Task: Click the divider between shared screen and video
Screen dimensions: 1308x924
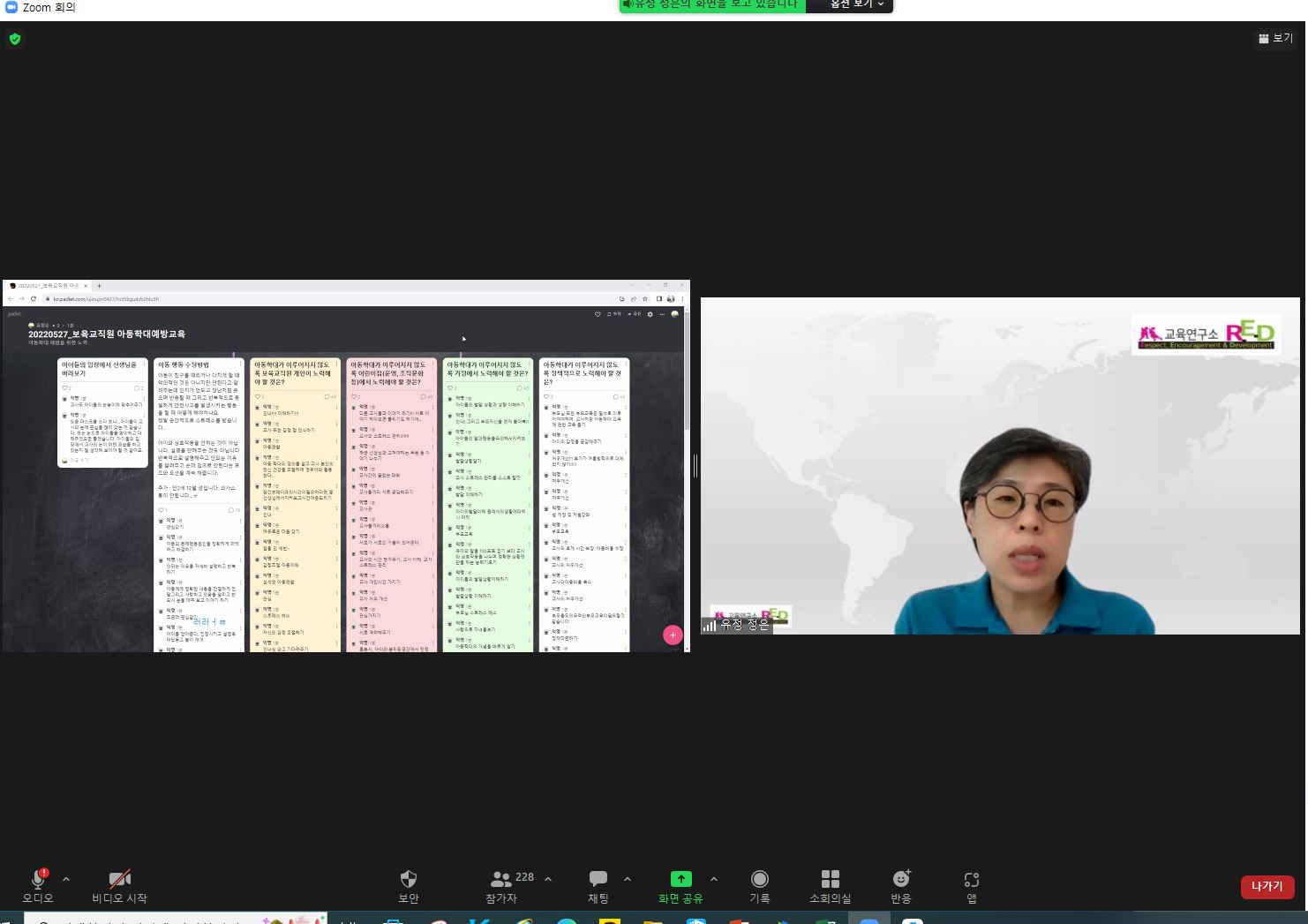Action: (x=695, y=466)
